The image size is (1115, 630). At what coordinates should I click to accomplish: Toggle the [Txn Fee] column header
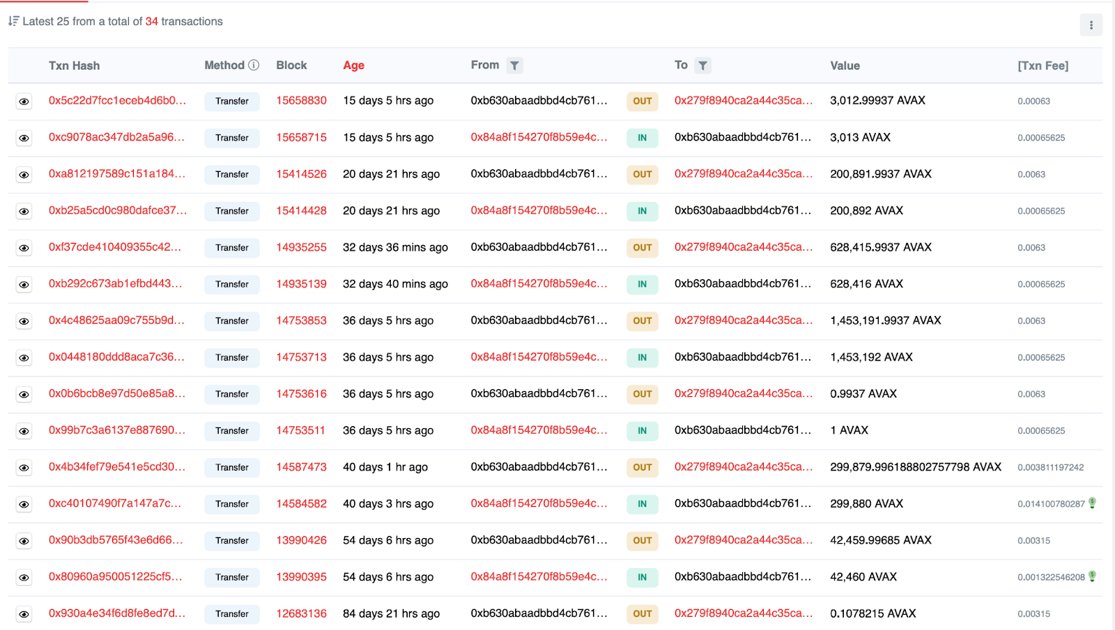click(1042, 65)
